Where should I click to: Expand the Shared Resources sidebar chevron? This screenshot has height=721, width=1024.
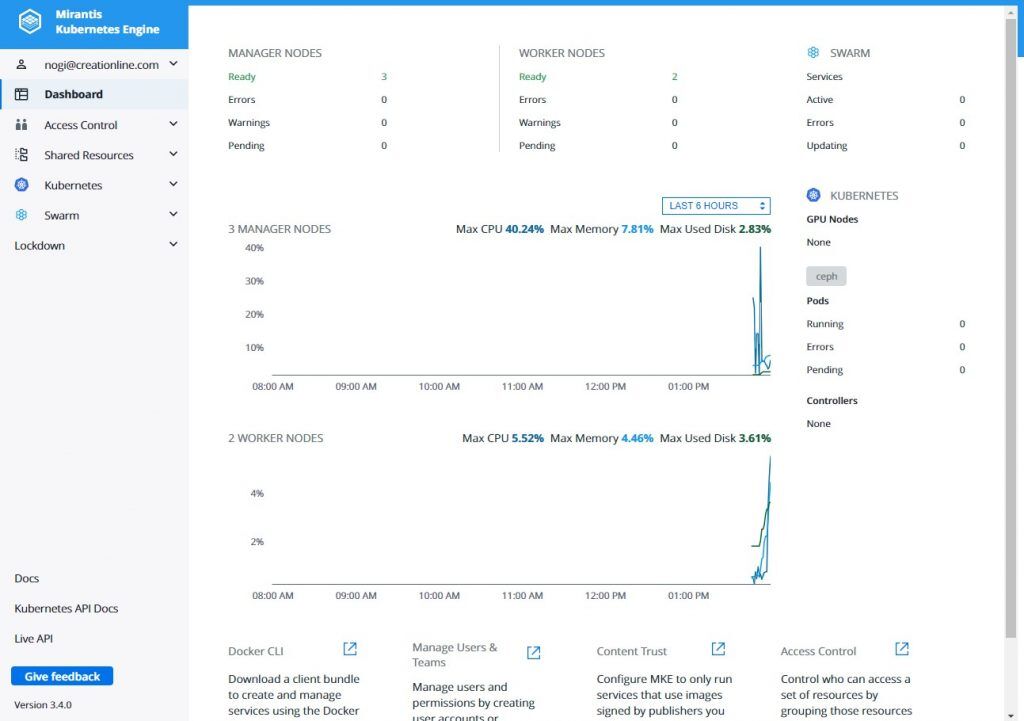[173, 153]
